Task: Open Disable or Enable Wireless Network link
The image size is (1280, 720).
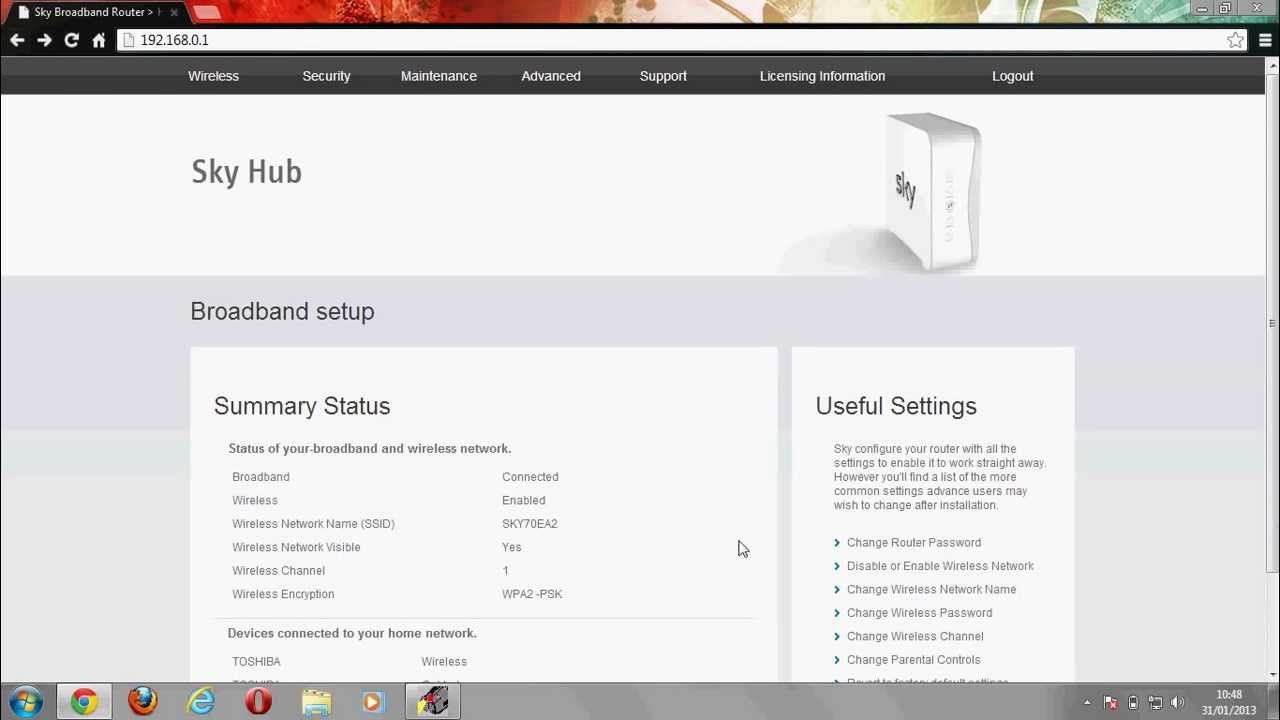Action: (x=940, y=566)
